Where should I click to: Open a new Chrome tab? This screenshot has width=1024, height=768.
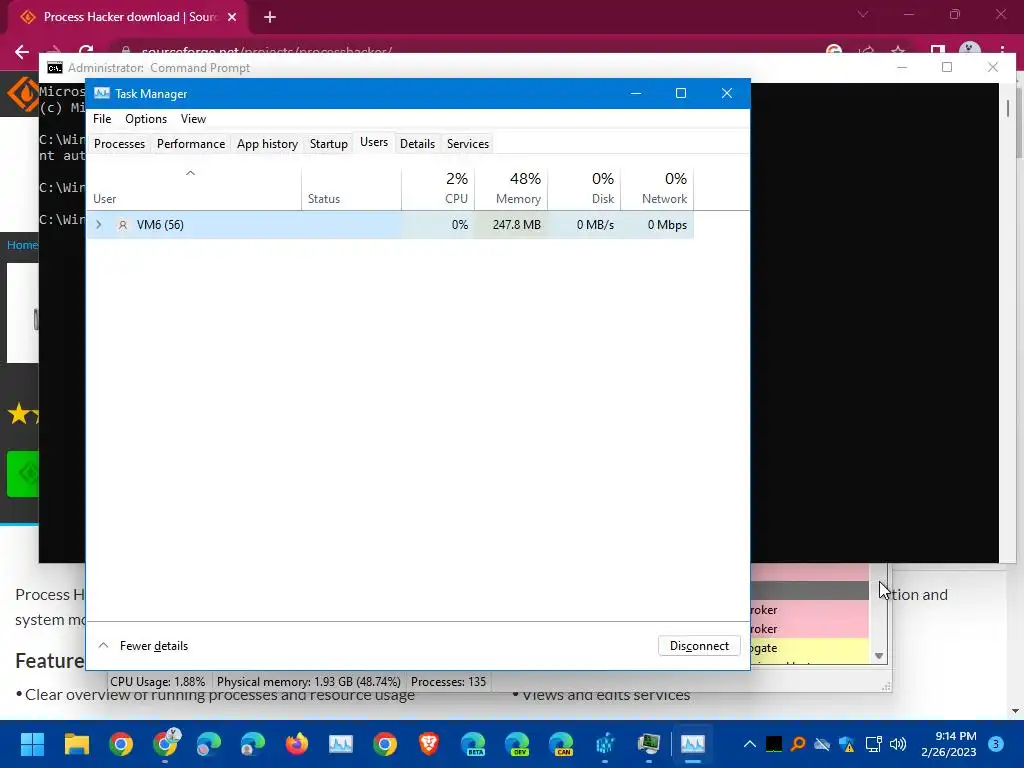pyautogui.click(x=270, y=18)
